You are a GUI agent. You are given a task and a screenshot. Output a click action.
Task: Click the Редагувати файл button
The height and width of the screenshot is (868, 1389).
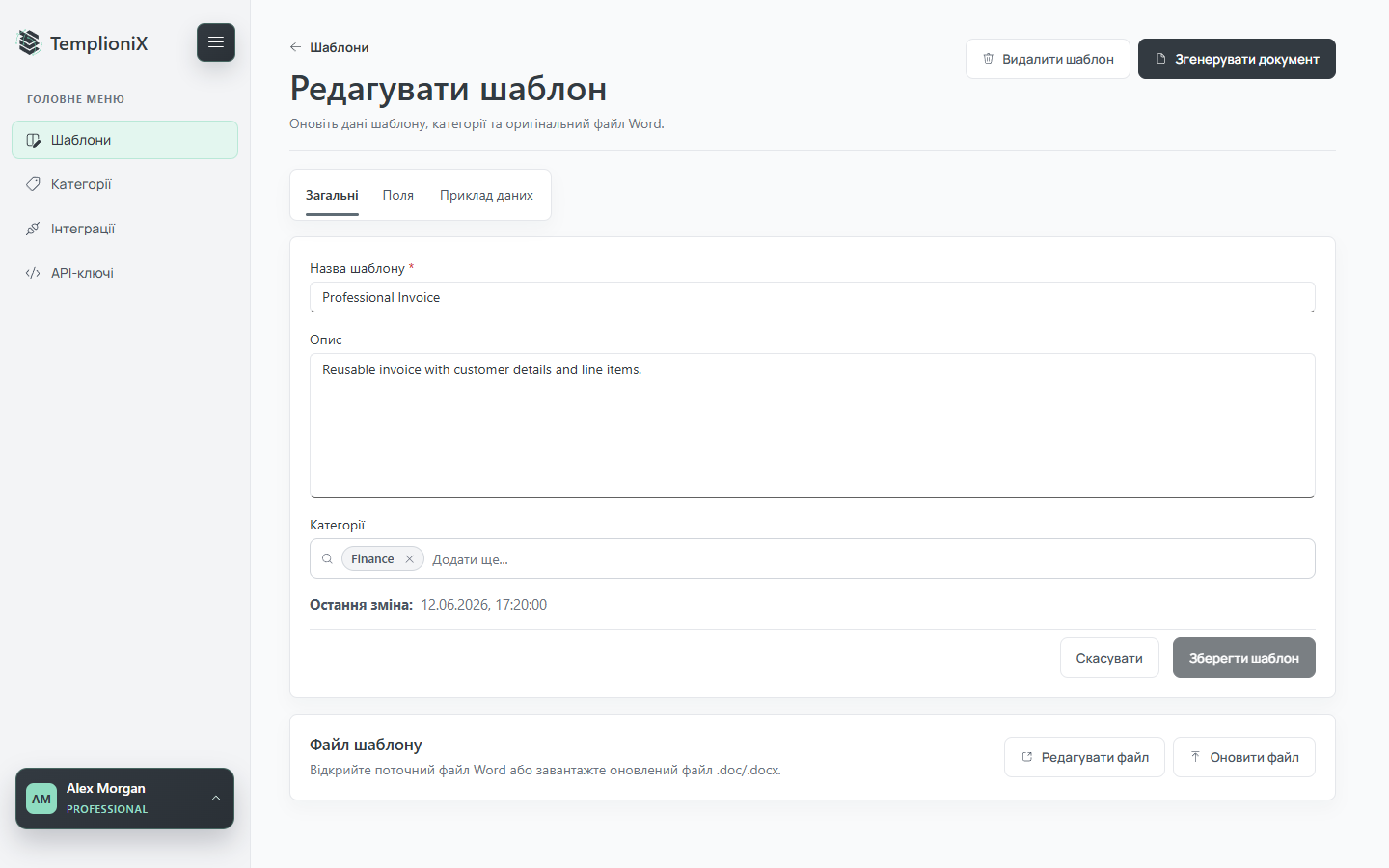[x=1084, y=757]
